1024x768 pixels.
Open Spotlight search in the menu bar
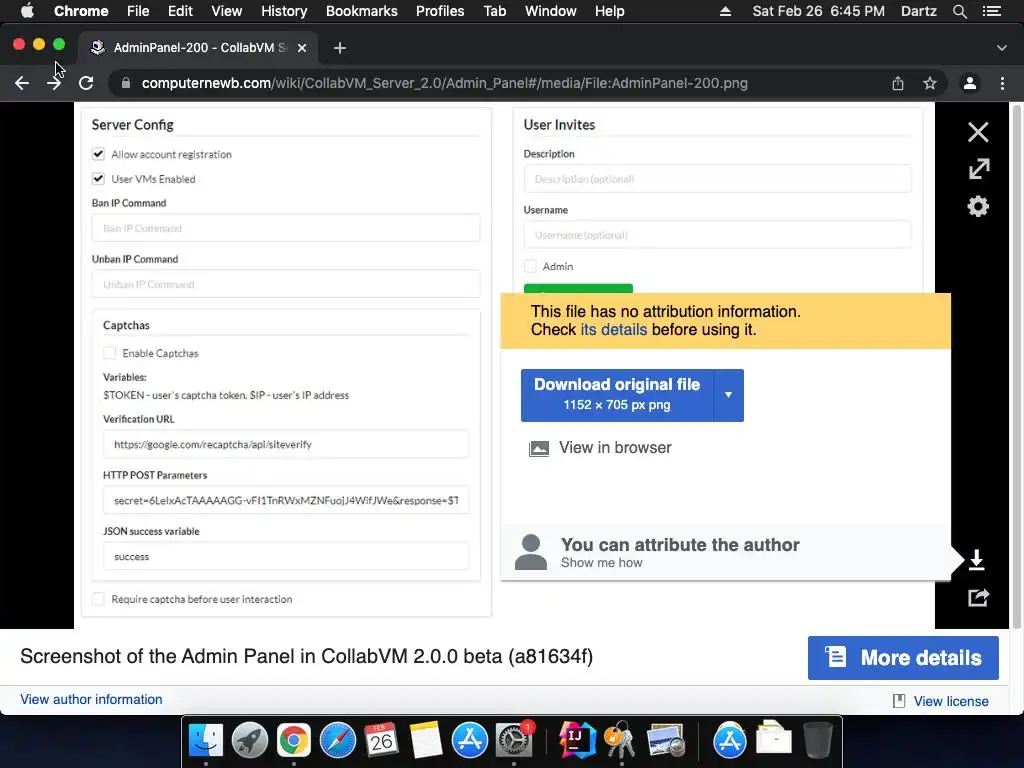pos(960,11)
